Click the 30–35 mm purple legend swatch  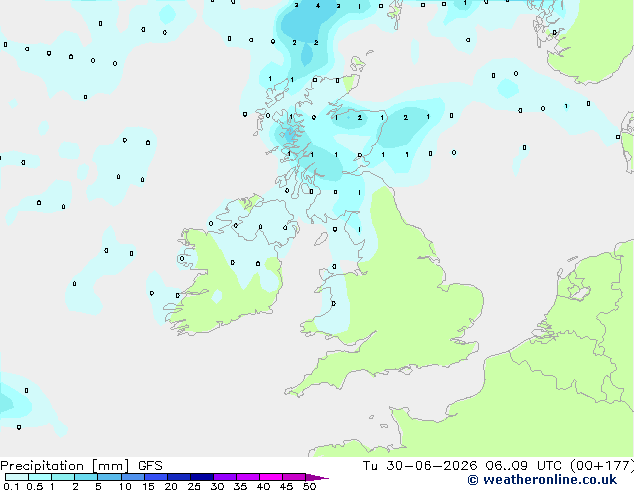(225, 477)
